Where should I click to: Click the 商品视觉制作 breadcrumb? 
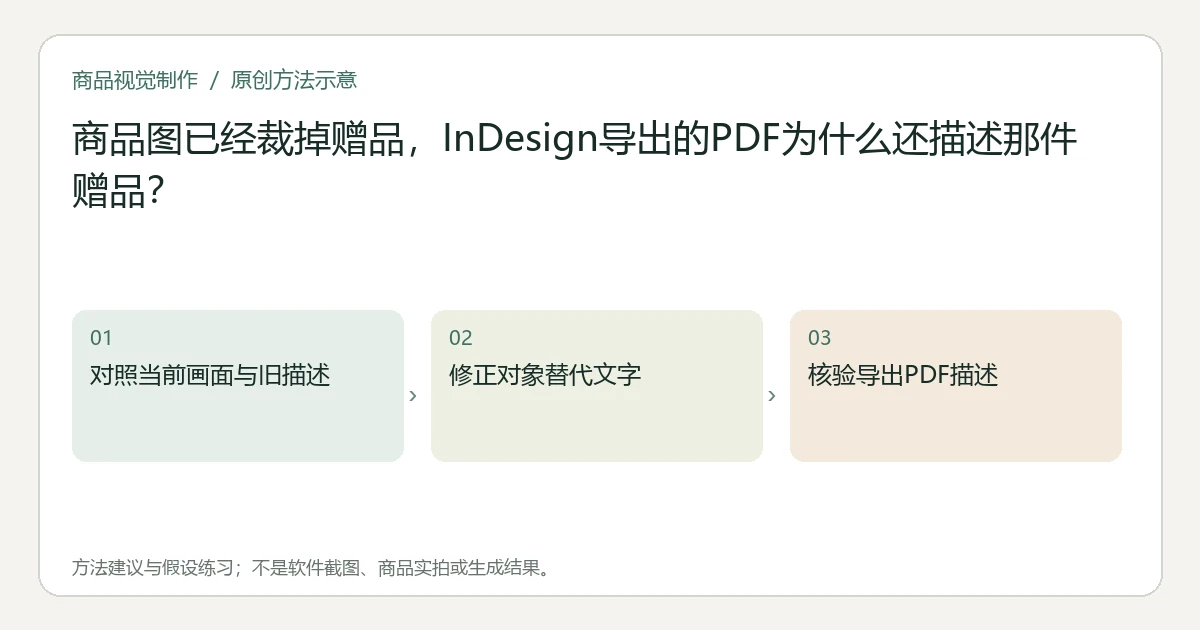(x=135, y=81)
